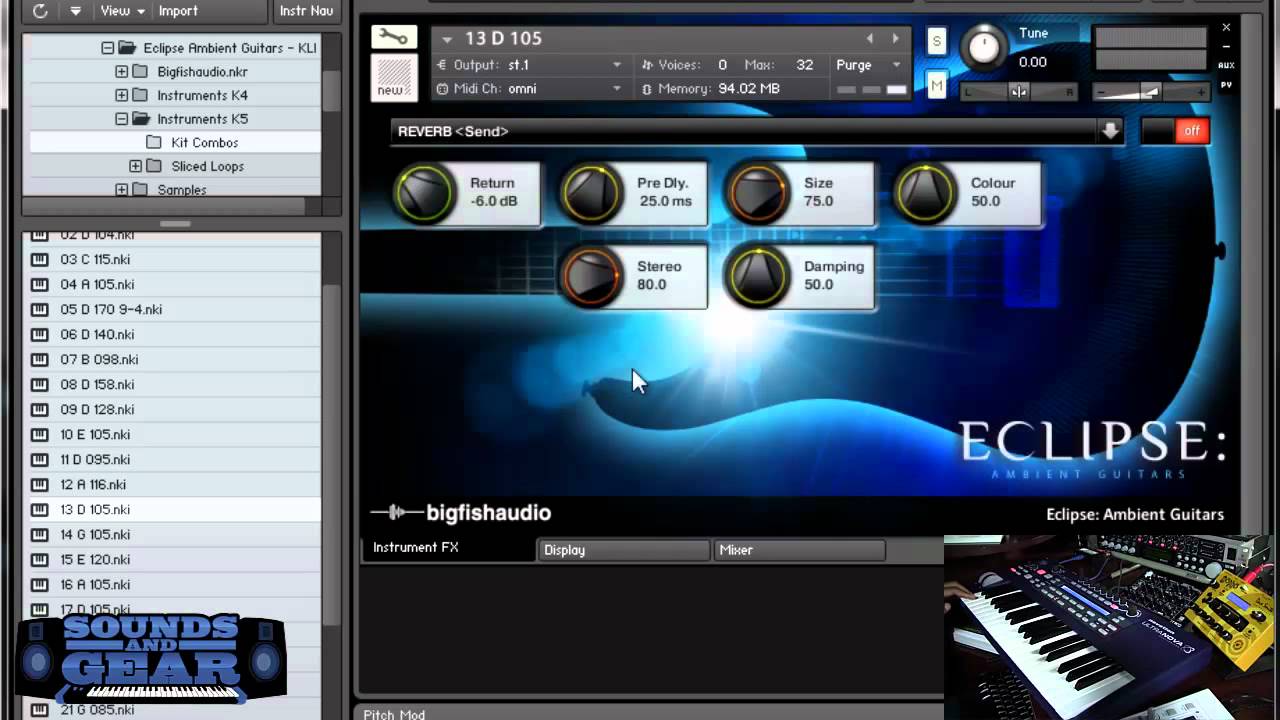Switch to the Instrument FX tab
The height and width of the screenshot is (720, 1280).
[x=448, y=548]
